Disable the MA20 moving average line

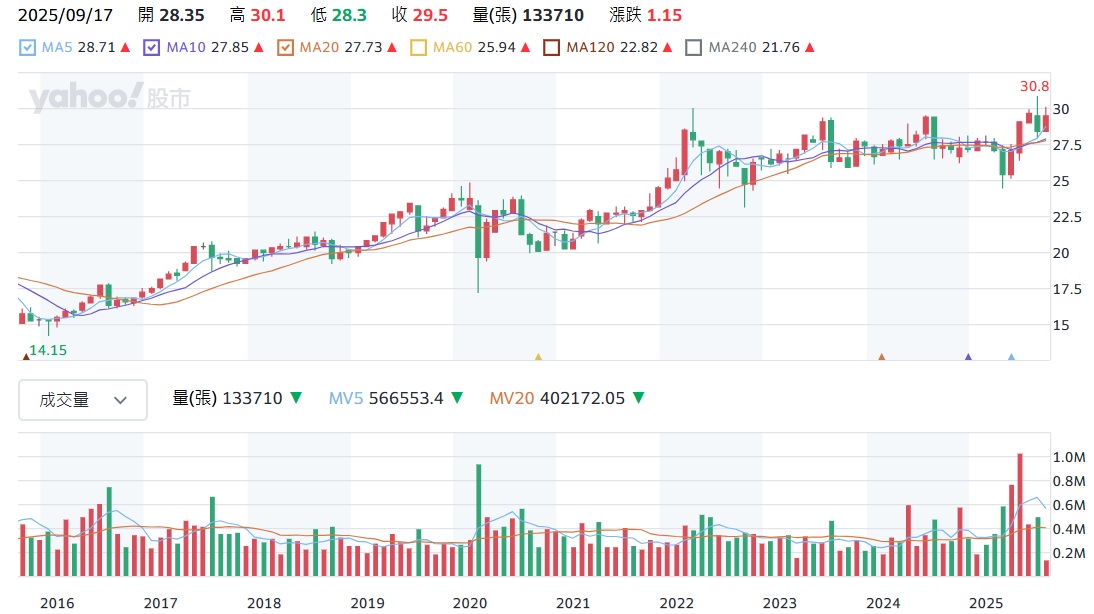(x=285, y=47)
